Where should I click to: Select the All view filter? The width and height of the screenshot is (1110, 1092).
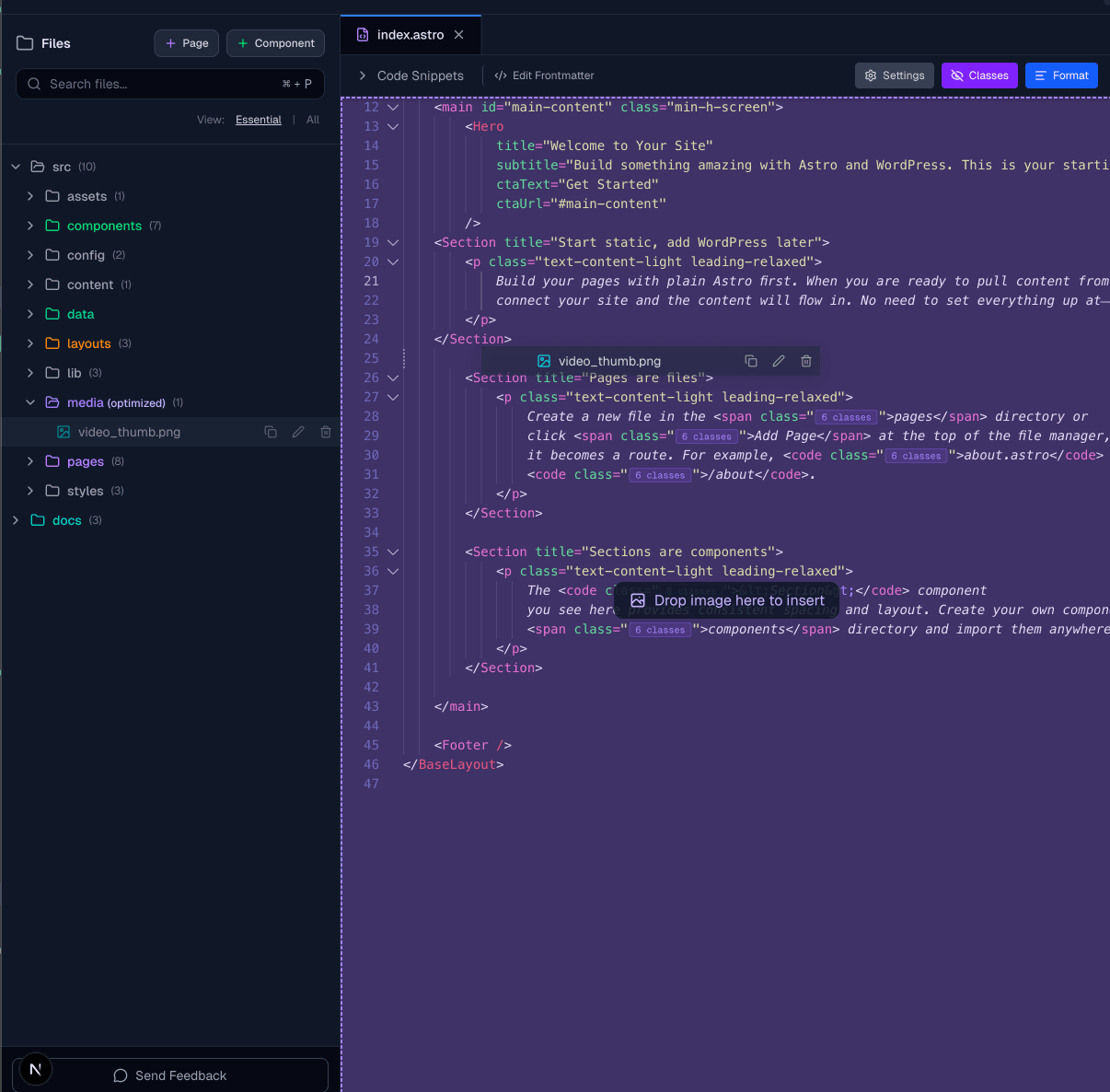(x=313, y=119)
